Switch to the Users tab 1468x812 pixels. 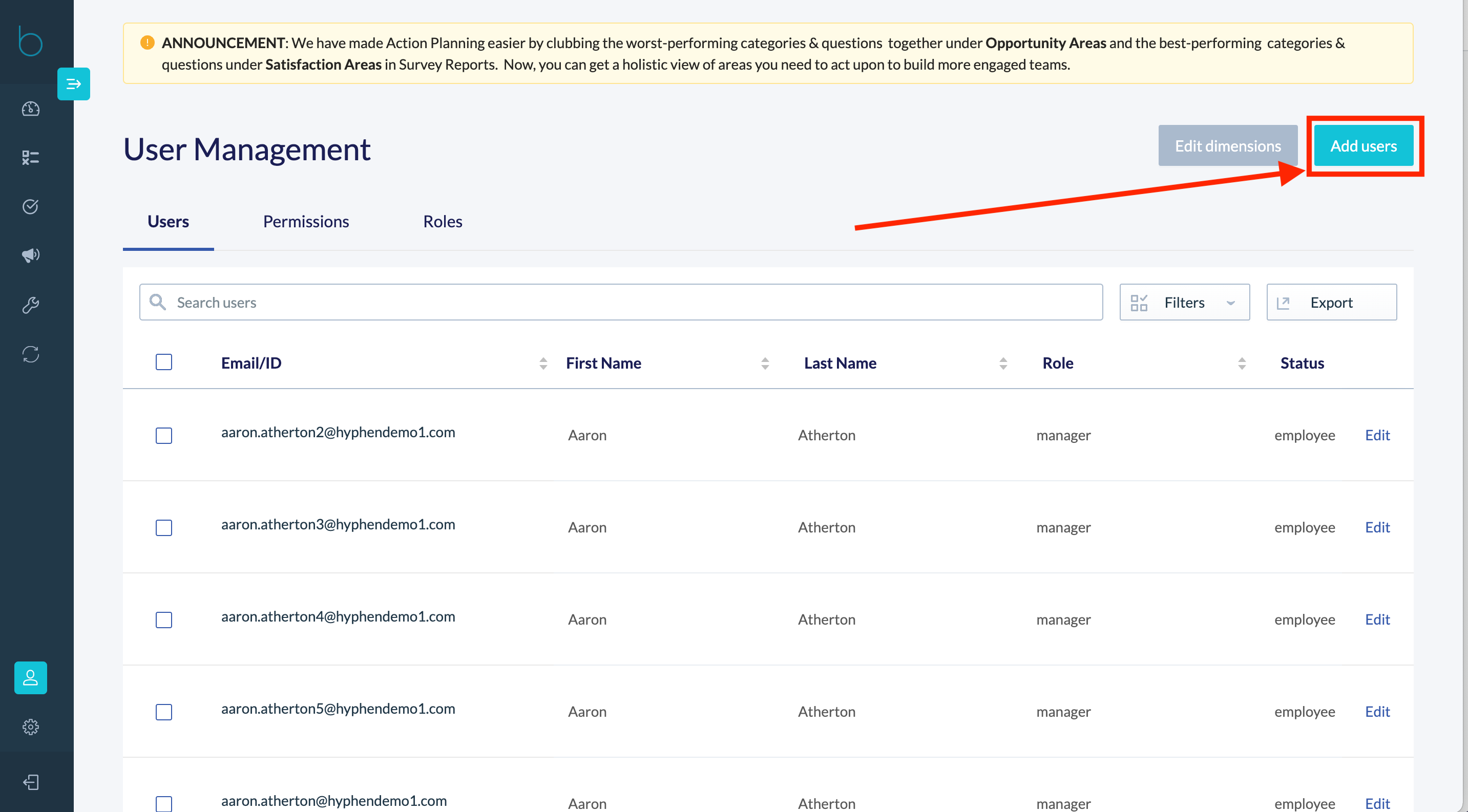[168, 222]
